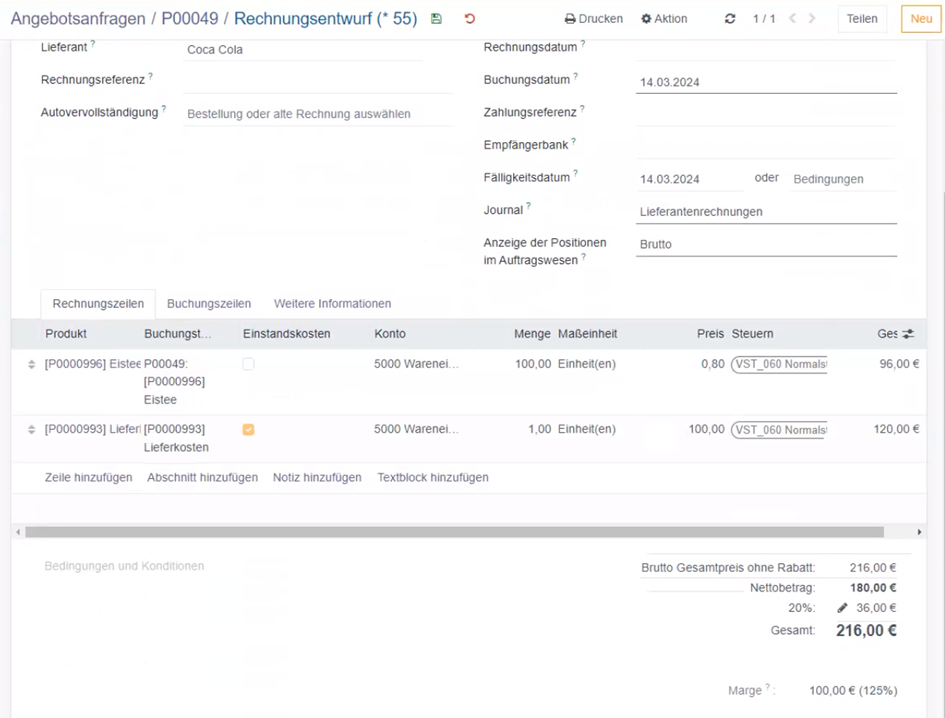Click the Lieferkosten row drag handle

point(31,430)
